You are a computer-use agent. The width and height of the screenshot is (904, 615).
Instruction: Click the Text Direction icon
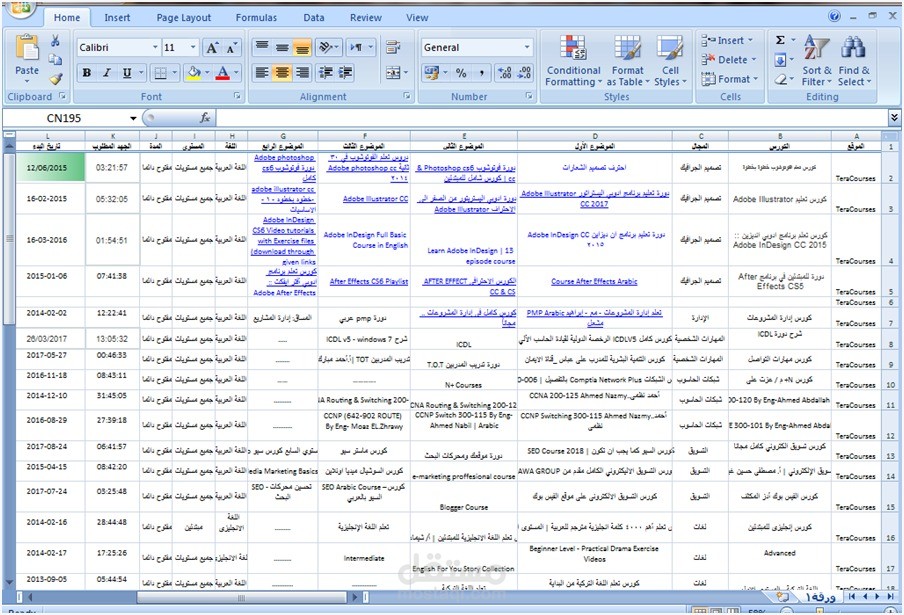click(x=356, y=47)
